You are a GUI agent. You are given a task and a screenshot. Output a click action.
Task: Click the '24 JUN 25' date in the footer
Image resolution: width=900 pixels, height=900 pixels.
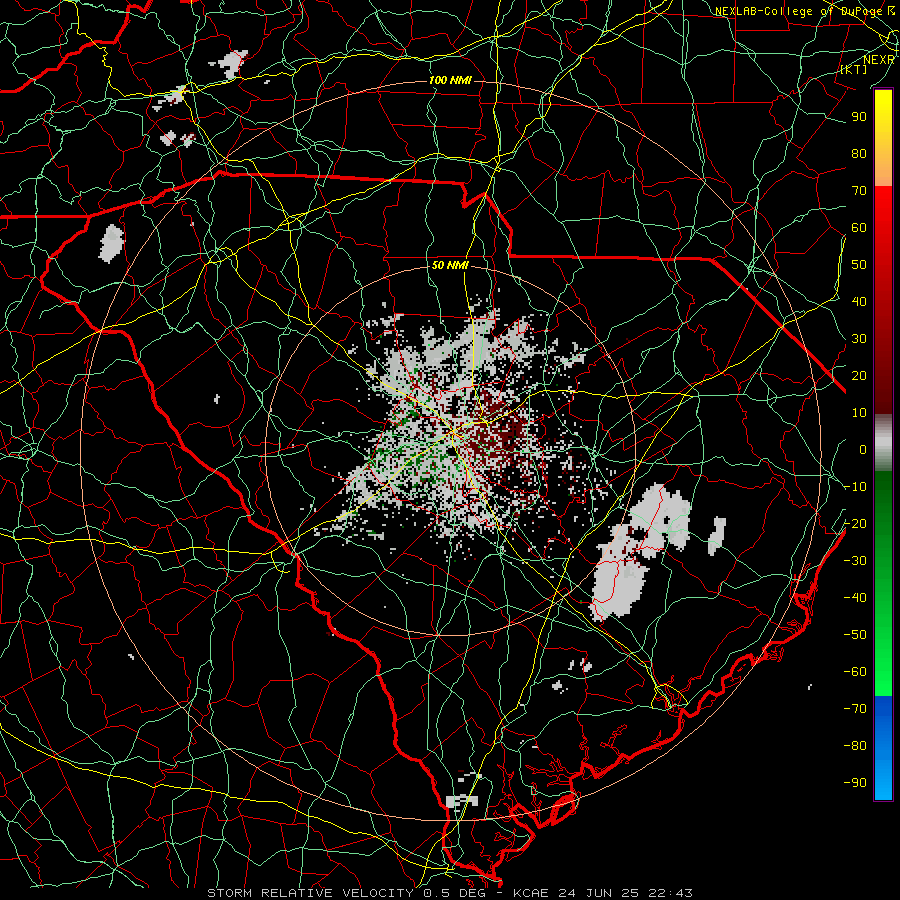pos(599,893)
